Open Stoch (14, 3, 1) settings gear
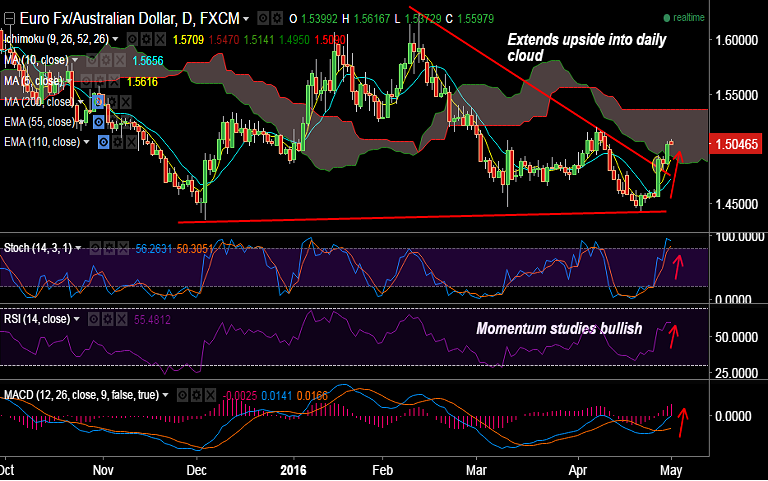Screen dimensions: 768x481 109,248
